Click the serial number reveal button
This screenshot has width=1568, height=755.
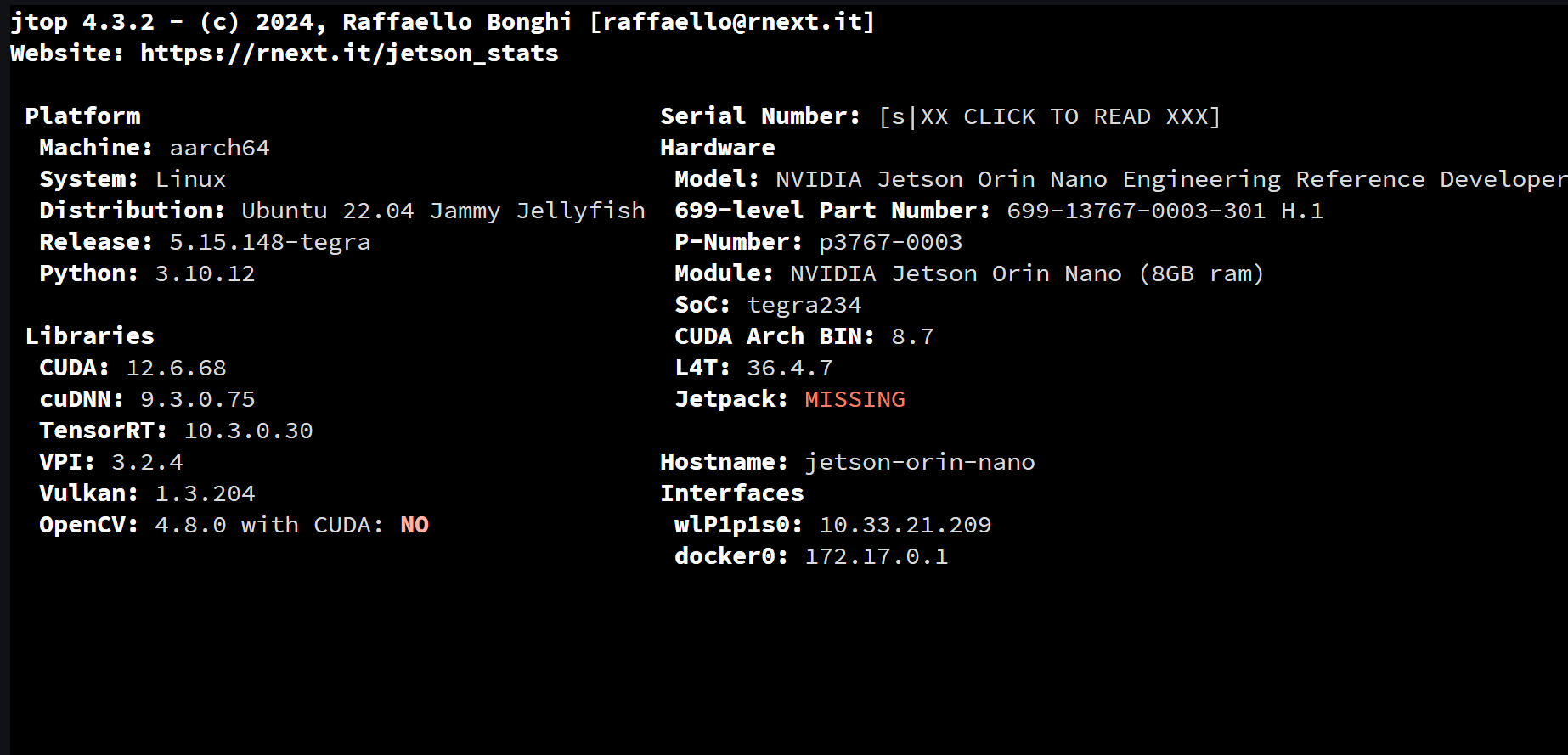(x=1050, y=116)
